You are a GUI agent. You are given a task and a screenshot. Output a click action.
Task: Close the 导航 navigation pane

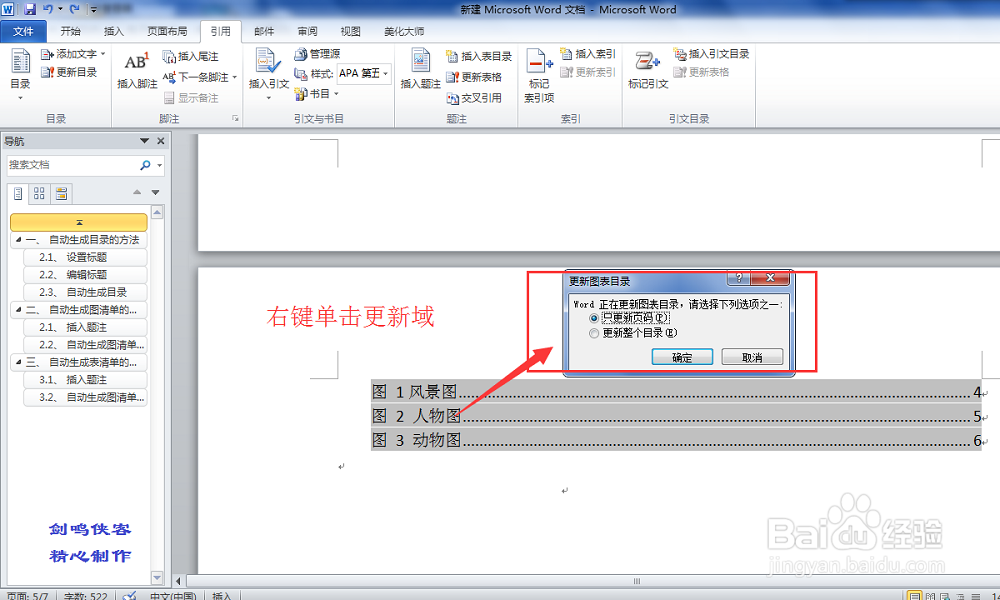click(x=161, y=141)
